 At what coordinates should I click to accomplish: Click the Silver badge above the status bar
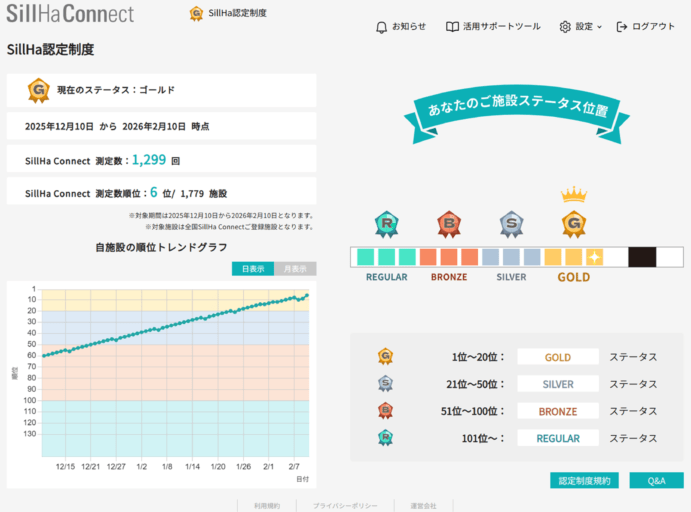pyautogui.click(x=511, y=223)
